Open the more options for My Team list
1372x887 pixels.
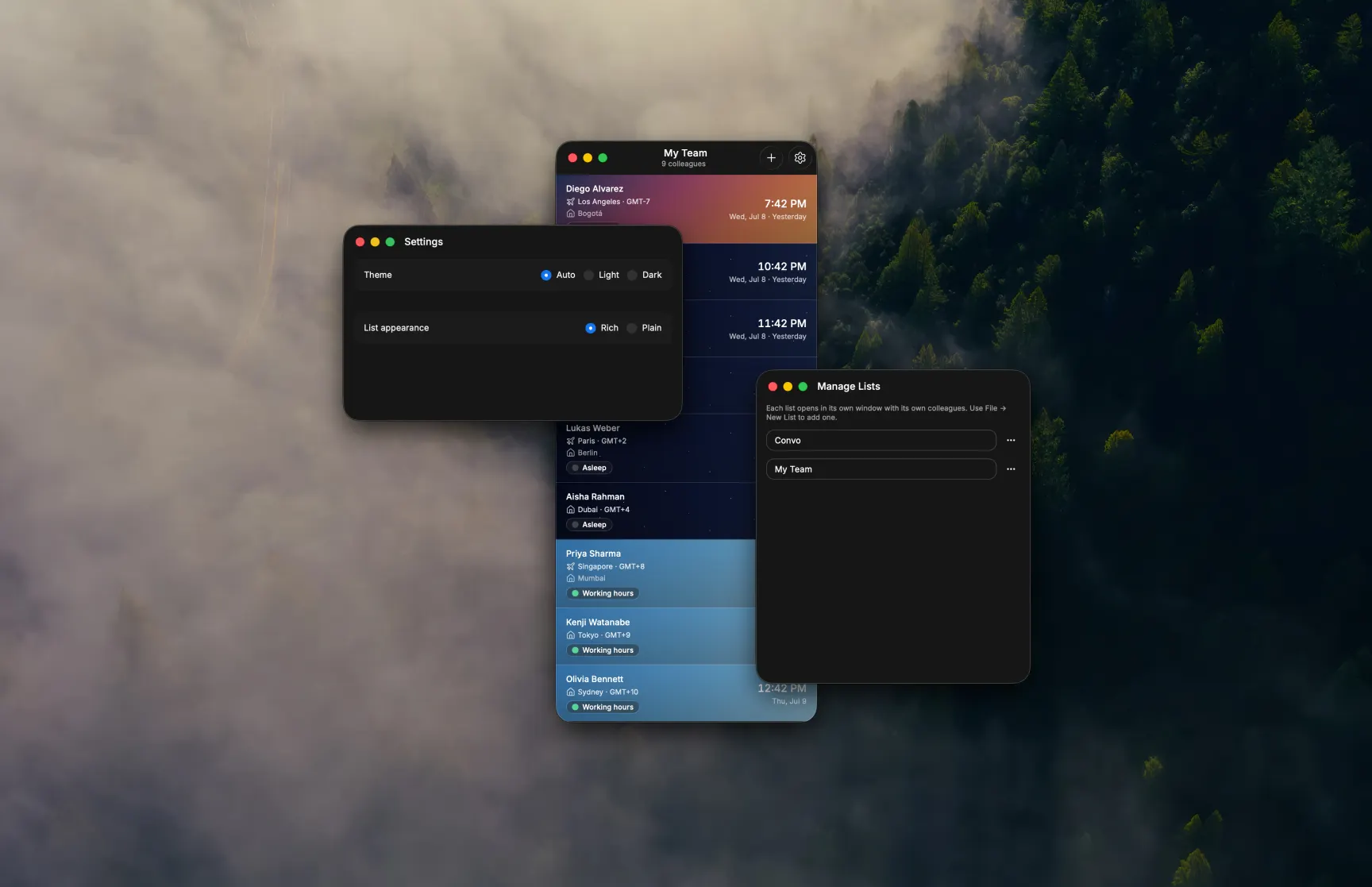[1011, 469]
